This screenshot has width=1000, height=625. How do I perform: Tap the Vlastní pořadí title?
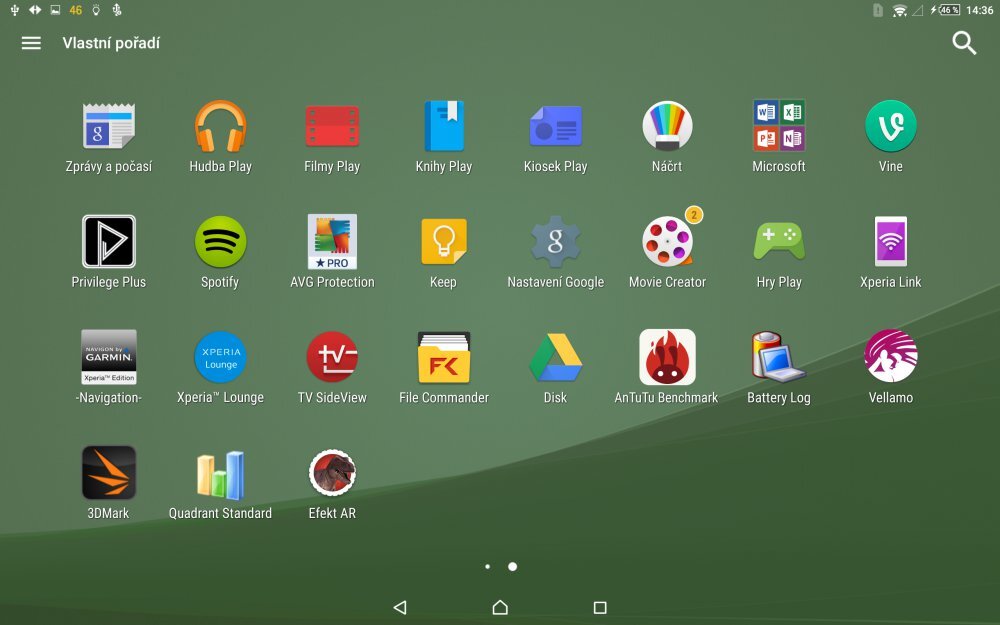[x=111, y=43]
